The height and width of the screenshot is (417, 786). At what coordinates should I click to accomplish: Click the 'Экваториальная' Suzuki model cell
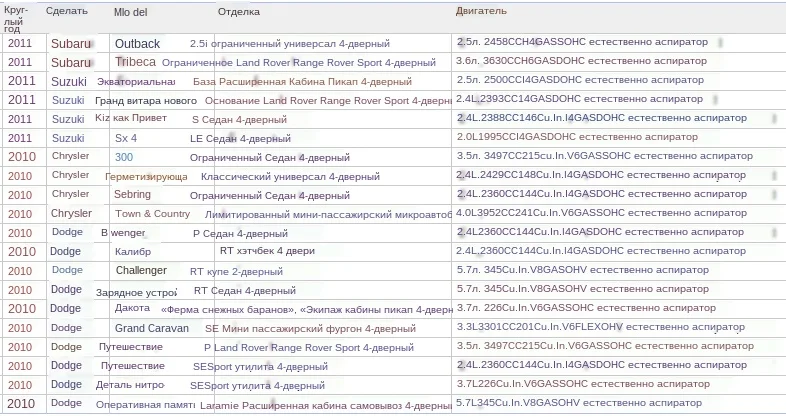pyautogui.click(x=136, y=81)
